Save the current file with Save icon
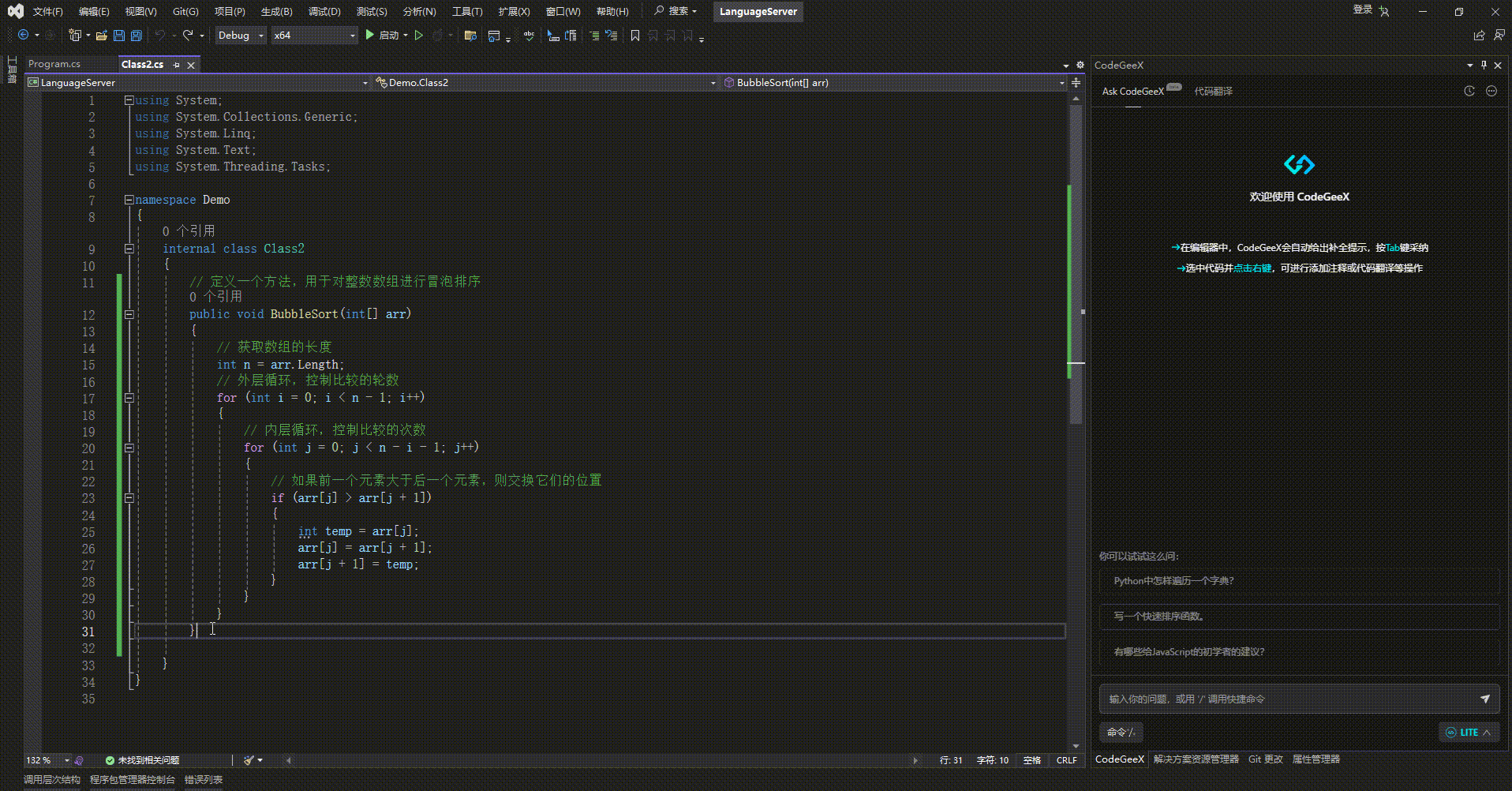Image resolution: width=1512 pixels, height=791 pixels. (x=118, y=35)
